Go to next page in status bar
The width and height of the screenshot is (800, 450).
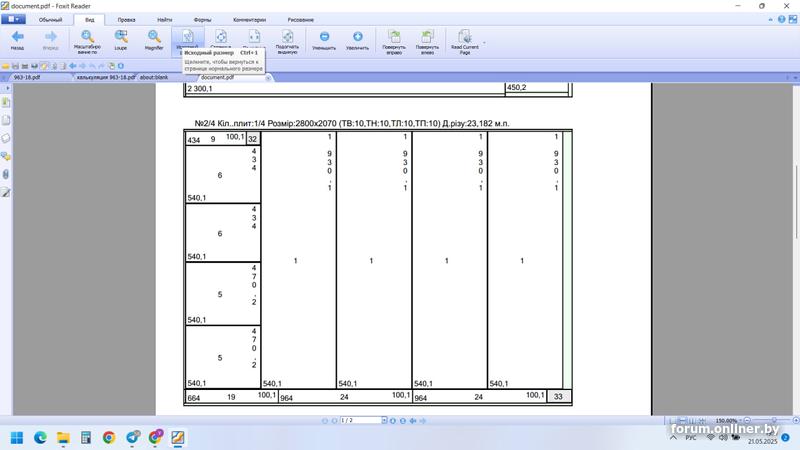(x=393, y=421)
